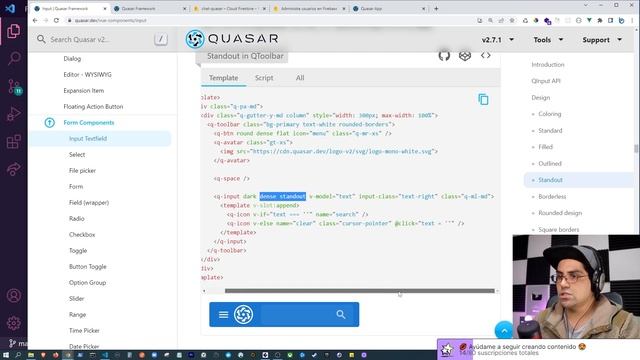Viewport: 640px width, 360px height.
Task: Jump to Outlined in contents
Action: point(550,163)
